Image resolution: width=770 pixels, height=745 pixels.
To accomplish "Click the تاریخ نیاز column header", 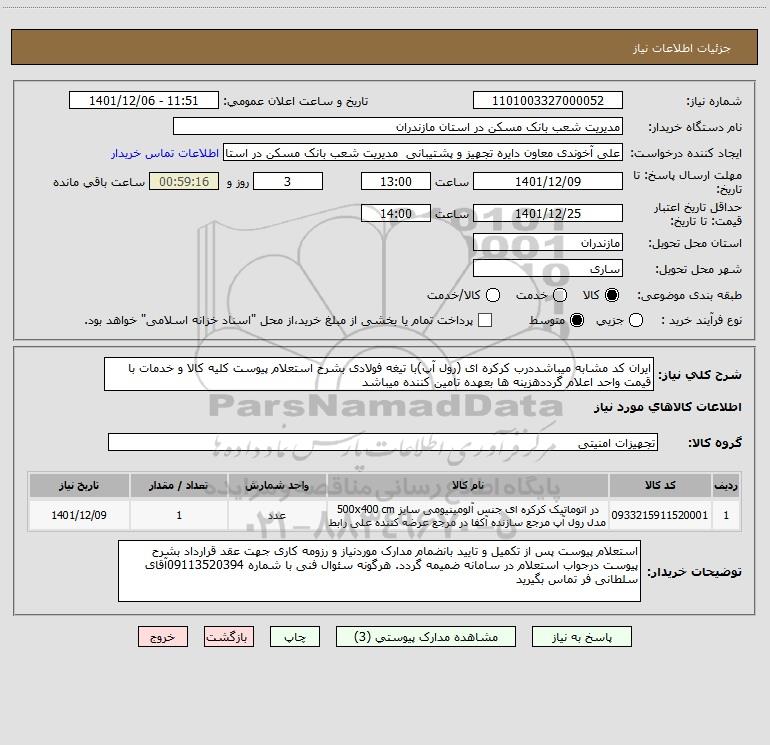I will 79,485.
